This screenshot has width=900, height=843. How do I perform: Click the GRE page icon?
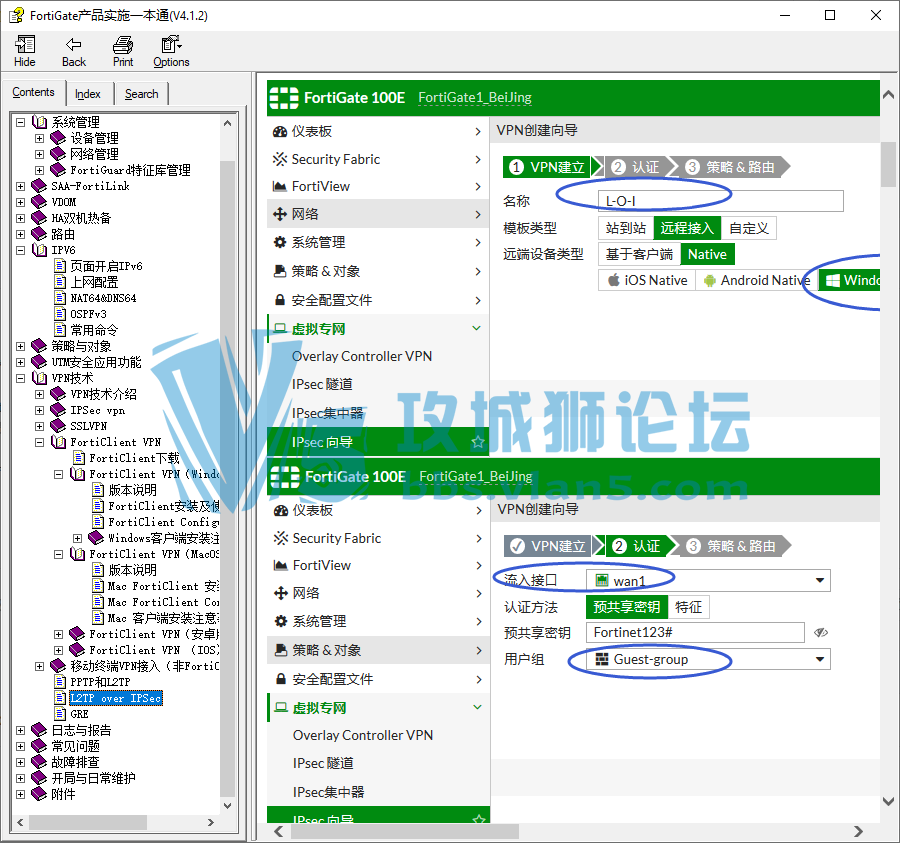pyautogui.click(x=60, y=714)
